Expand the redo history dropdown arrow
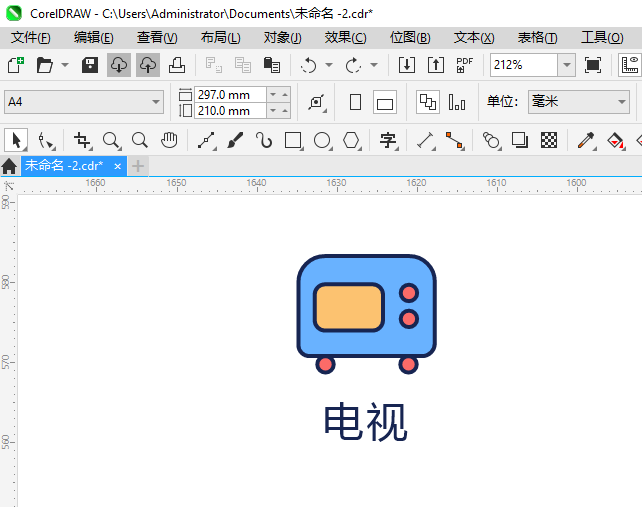Viewport: 642px width, 507px height. click(374, 65)
